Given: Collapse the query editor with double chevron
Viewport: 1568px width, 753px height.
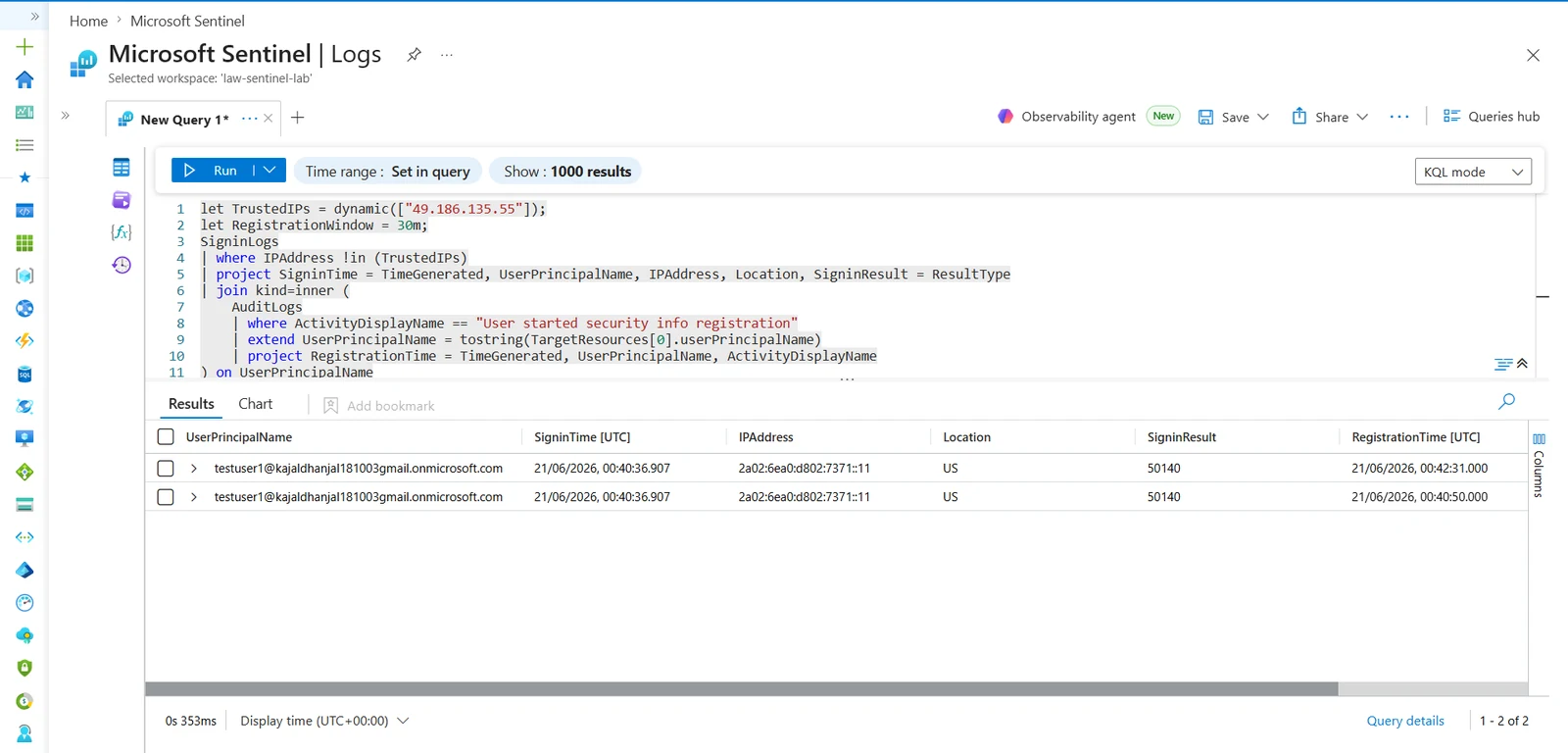Looking at the screenshot, I should [1522, 364].
